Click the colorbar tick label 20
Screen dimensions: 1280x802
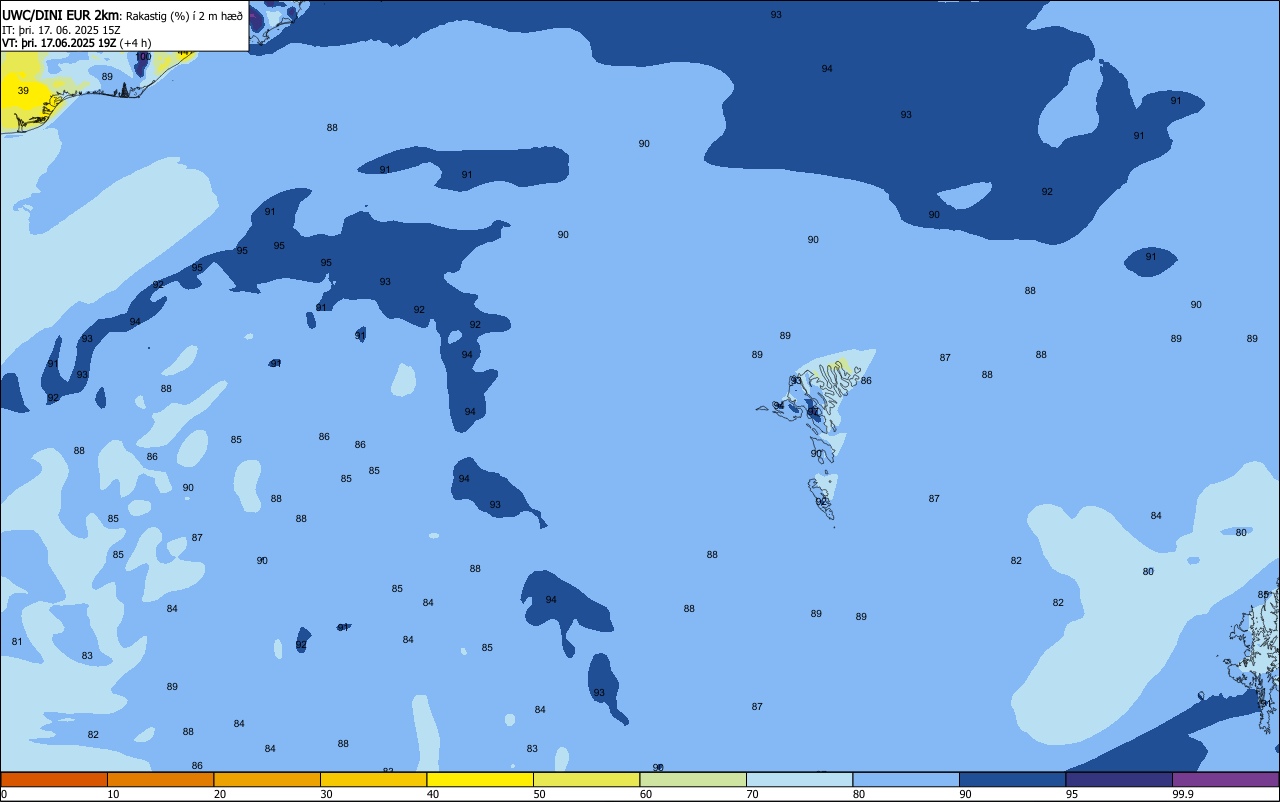219,794
